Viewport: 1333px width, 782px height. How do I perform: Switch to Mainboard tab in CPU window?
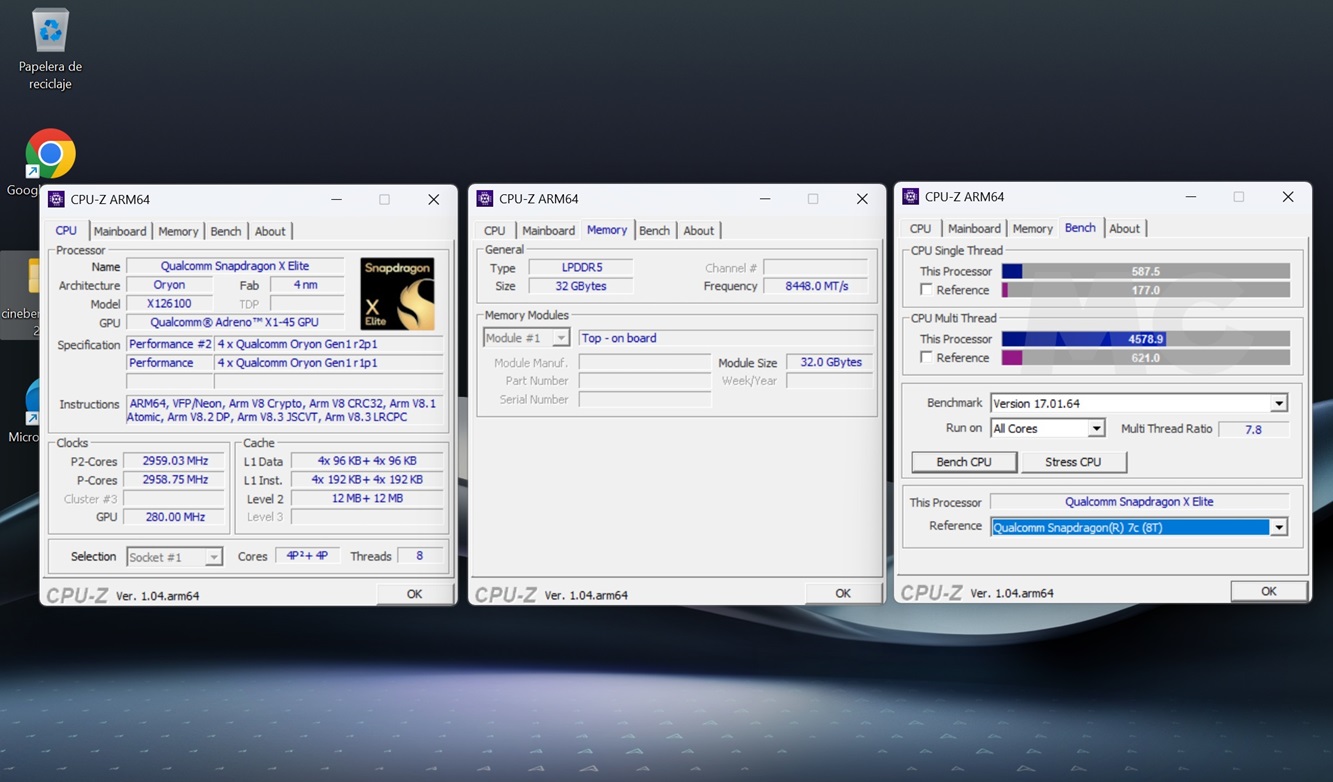120,232
